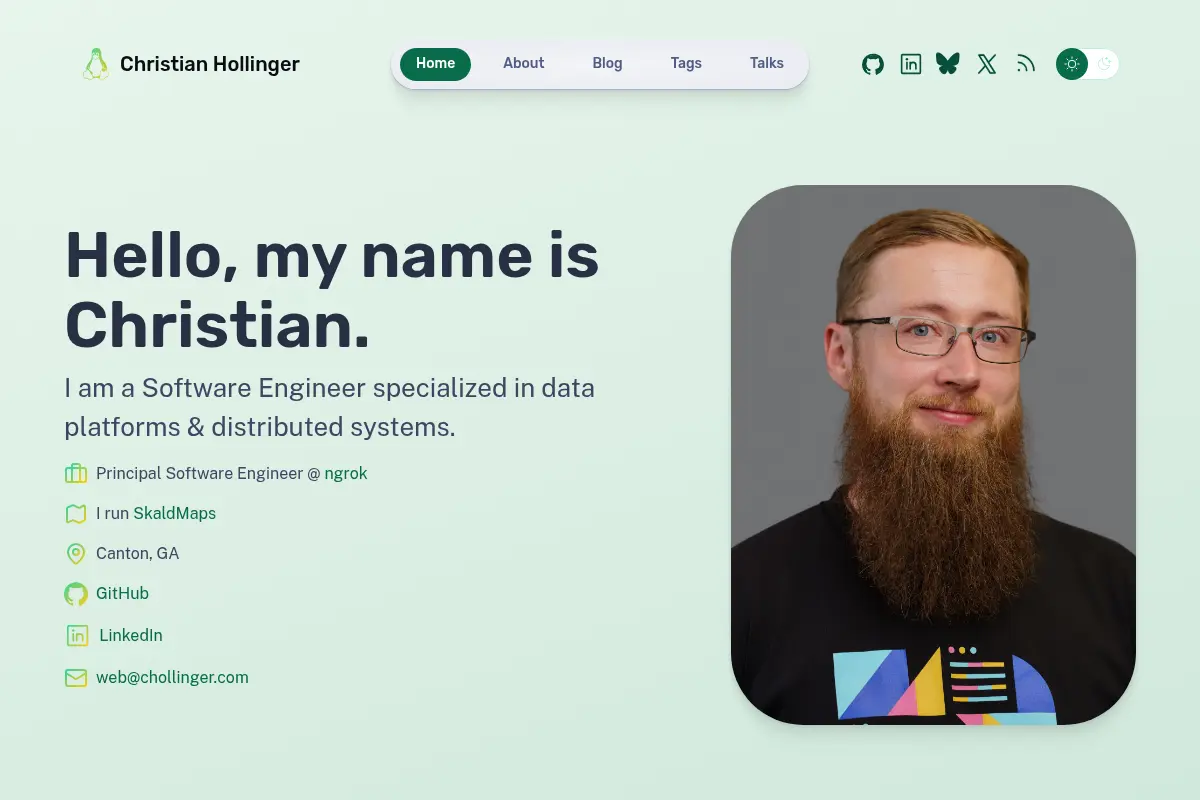This screenshot has height=800, width=1200.
Task: Open the Blog section
Action: coord(607,63)
